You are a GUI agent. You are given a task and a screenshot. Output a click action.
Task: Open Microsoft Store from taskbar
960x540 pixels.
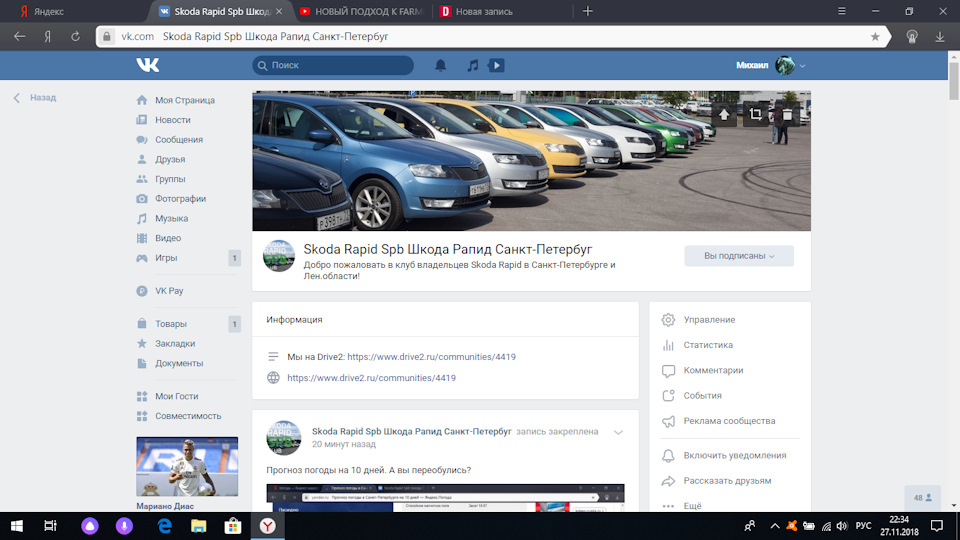233,526
